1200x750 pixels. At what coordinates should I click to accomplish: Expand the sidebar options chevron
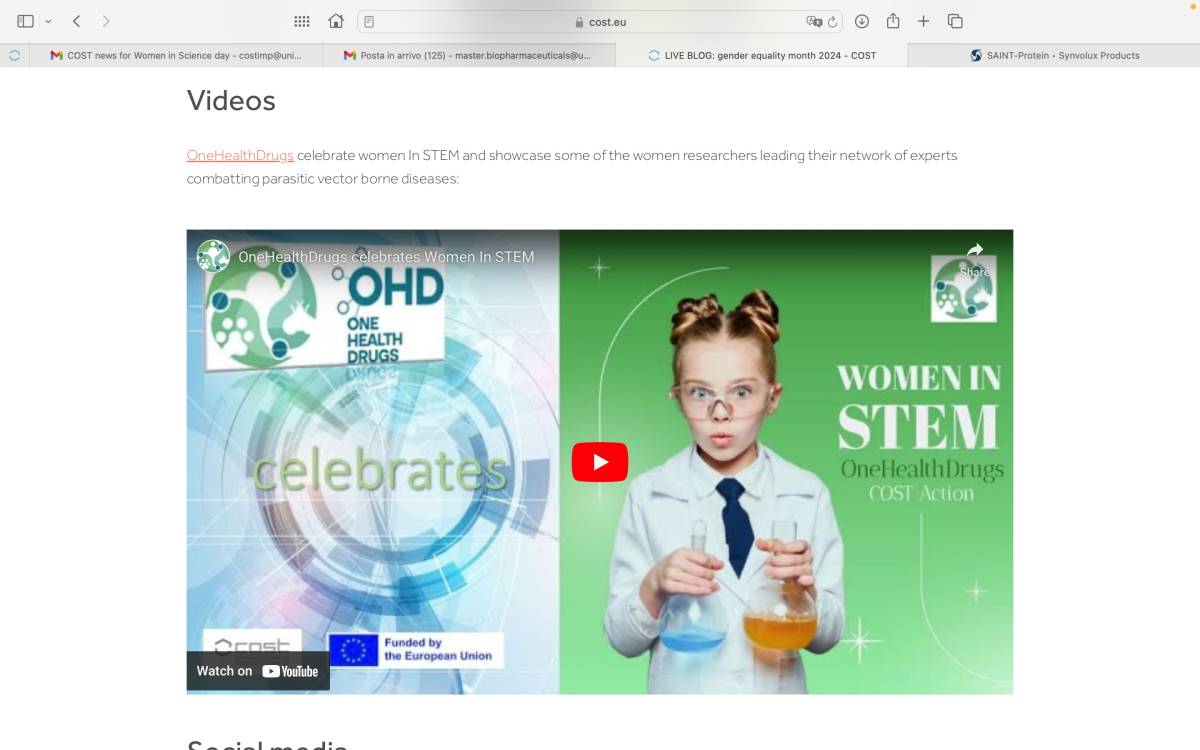click(50, 19)
